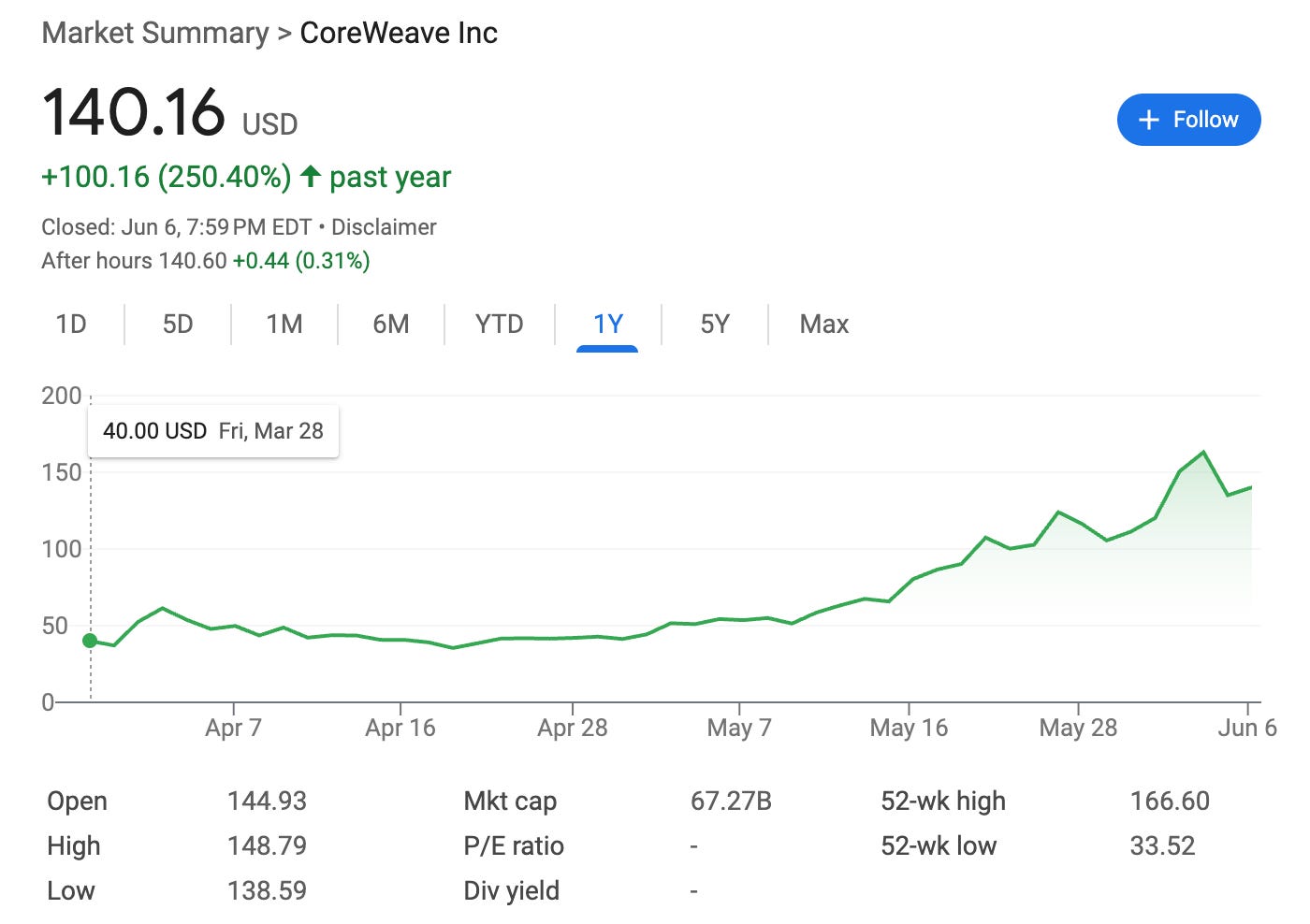Click the Apr 7 axis label
This screenshot has width=1310, height=924.
click(x=233, y=728)
